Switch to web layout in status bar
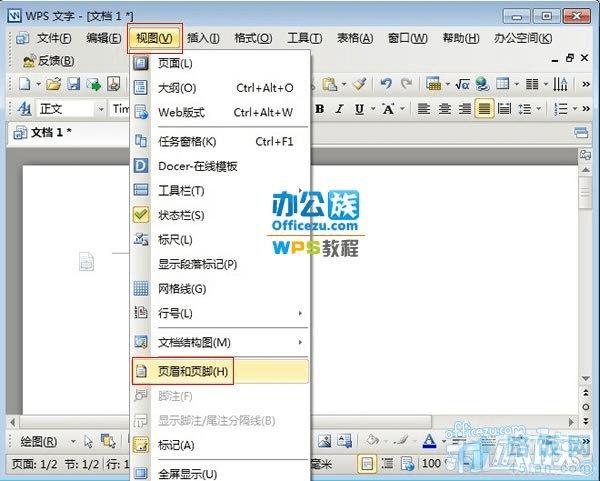The image size is (600, 481). [x=407, y=464]
